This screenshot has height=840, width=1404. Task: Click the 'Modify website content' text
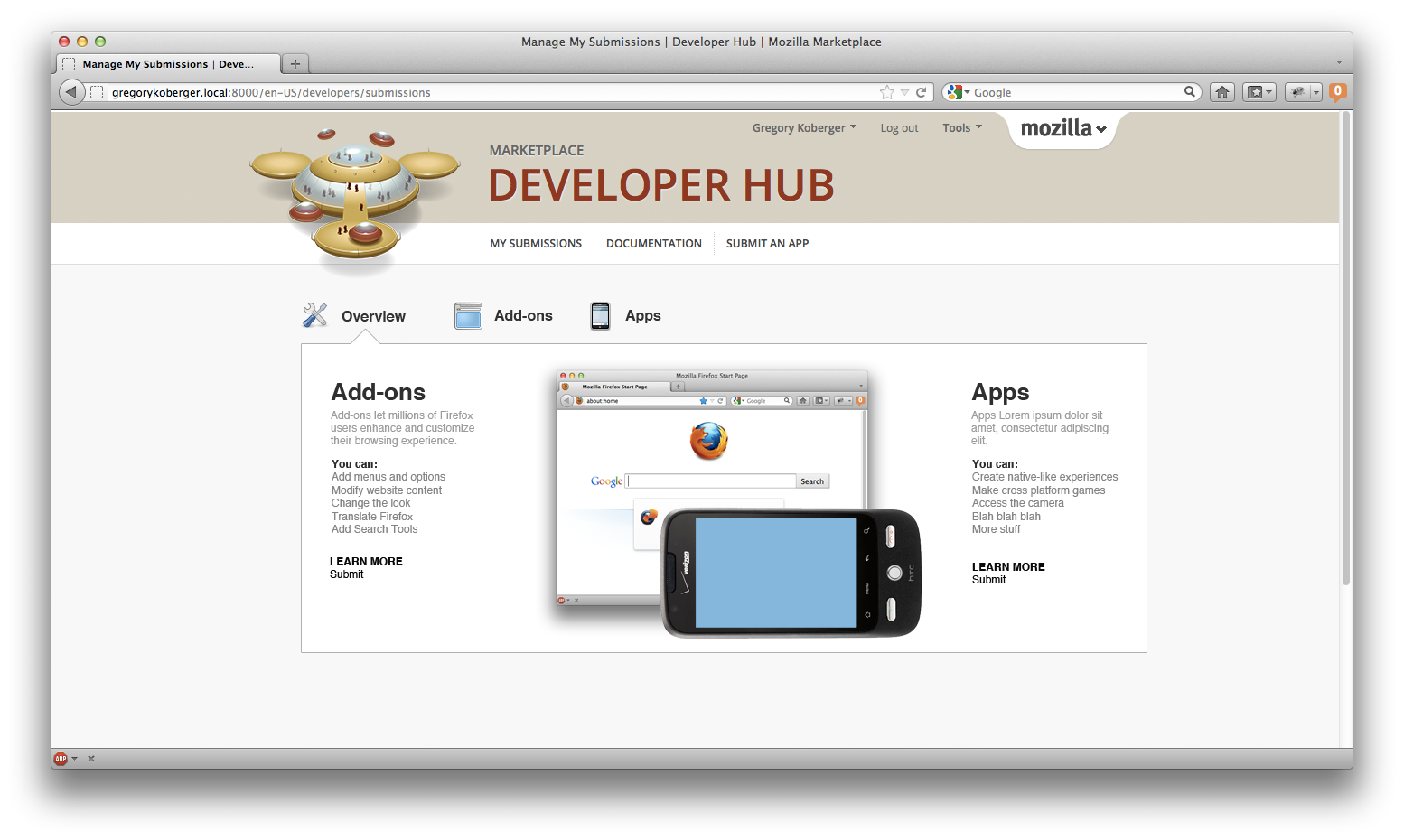point(387,490)
